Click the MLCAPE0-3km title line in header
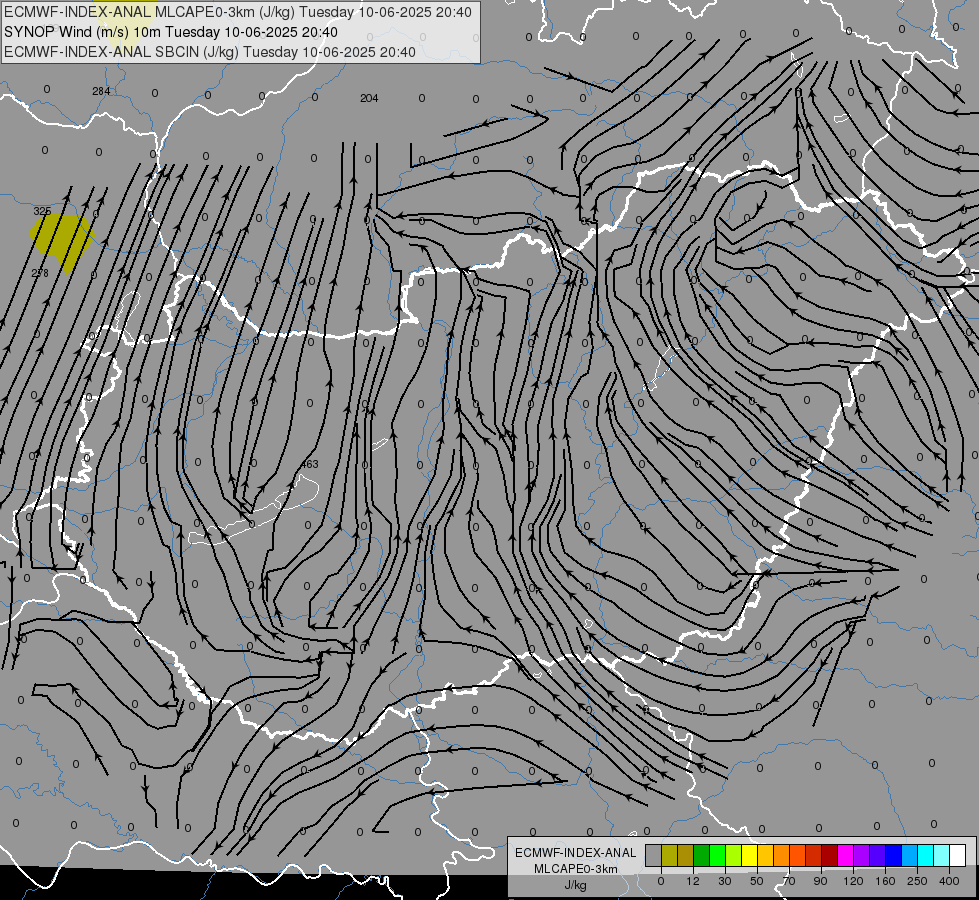This screenshot has height=900, width=979. point(238,12)
